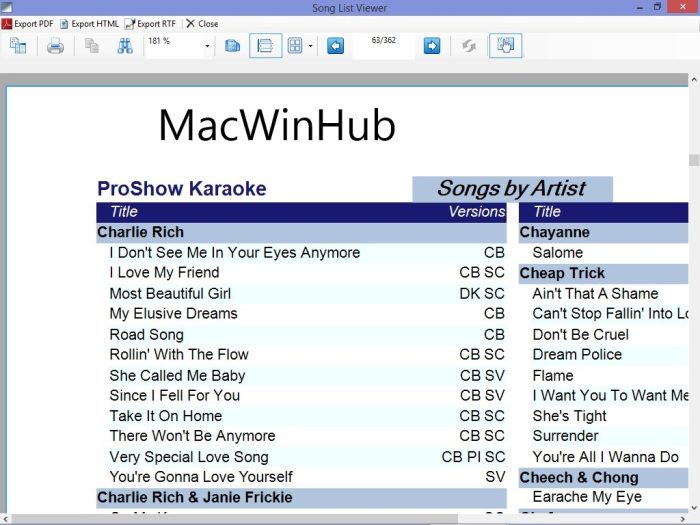Click the Export PDF button
The width and height of the screenshot is (700, 525).
28,24
